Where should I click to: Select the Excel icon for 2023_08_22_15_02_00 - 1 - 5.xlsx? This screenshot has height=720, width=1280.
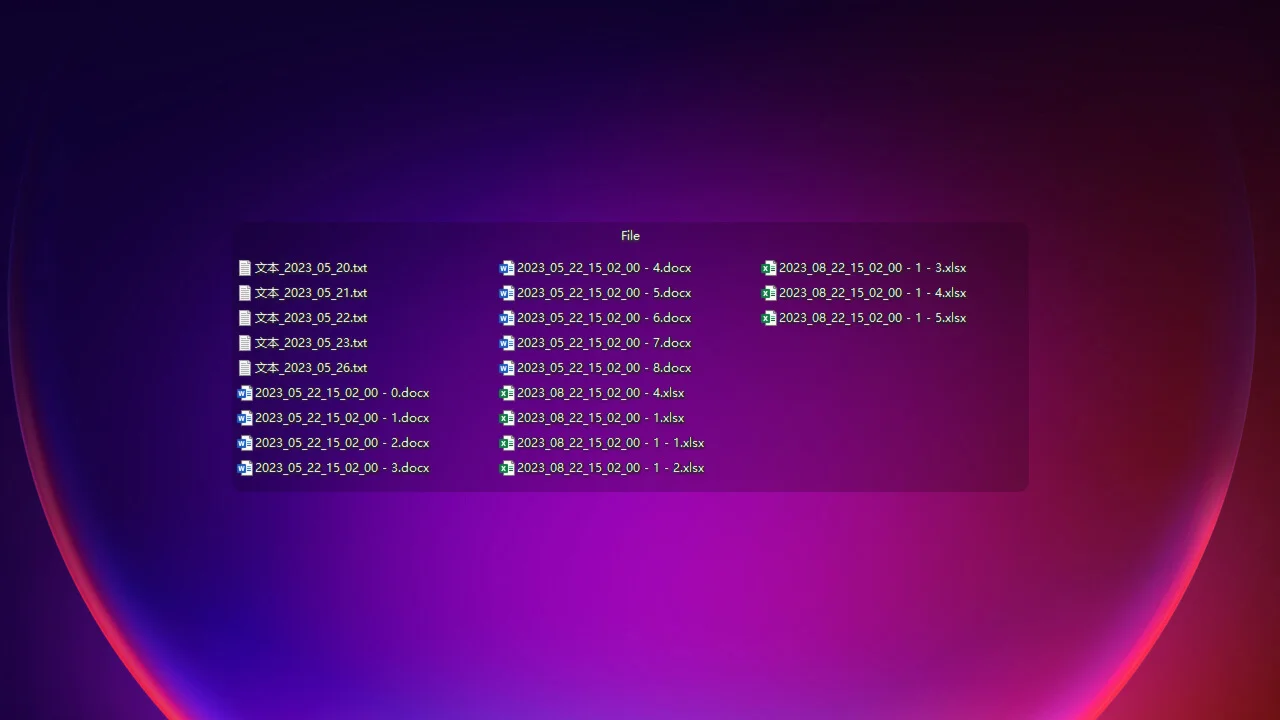[x=769, y=318]
